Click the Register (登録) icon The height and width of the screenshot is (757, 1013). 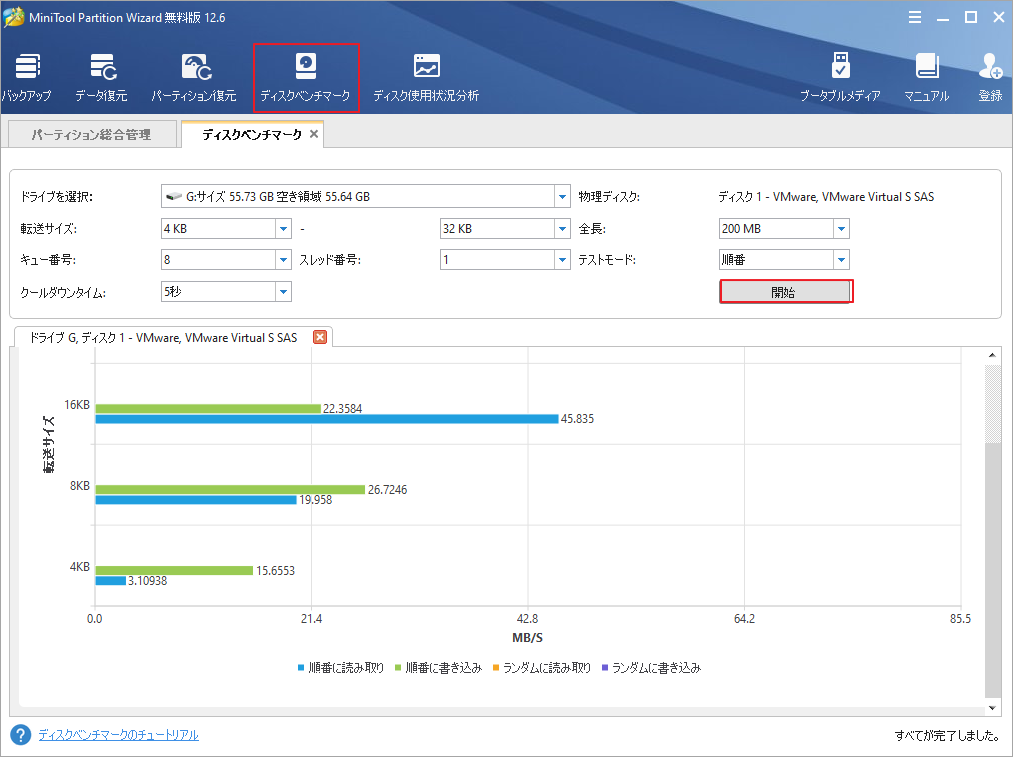[990, 78]
